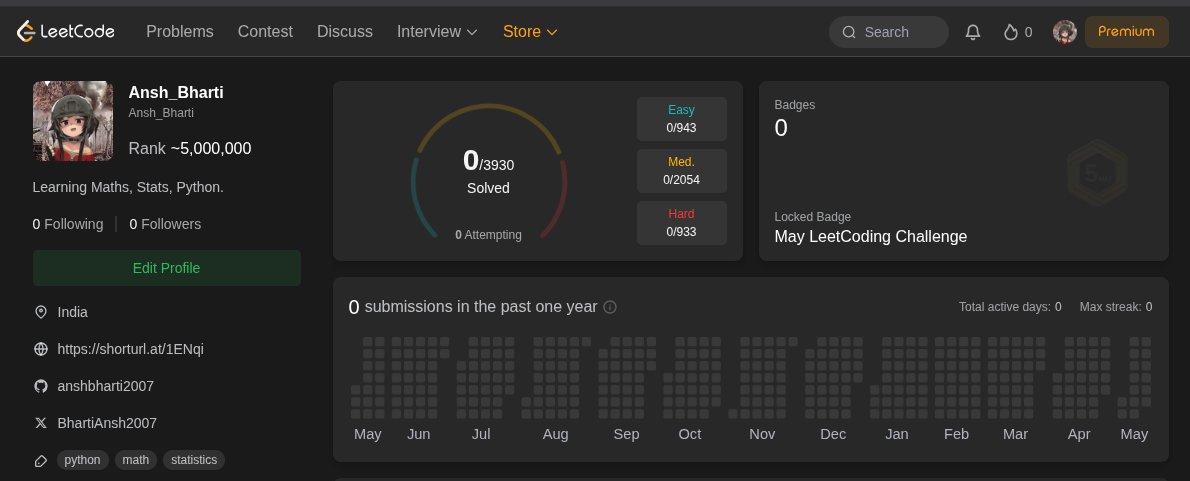Click the streak flame icon
This screenshot has width=1190, height=481.
pyautogui.click(x=1011, y=32)
